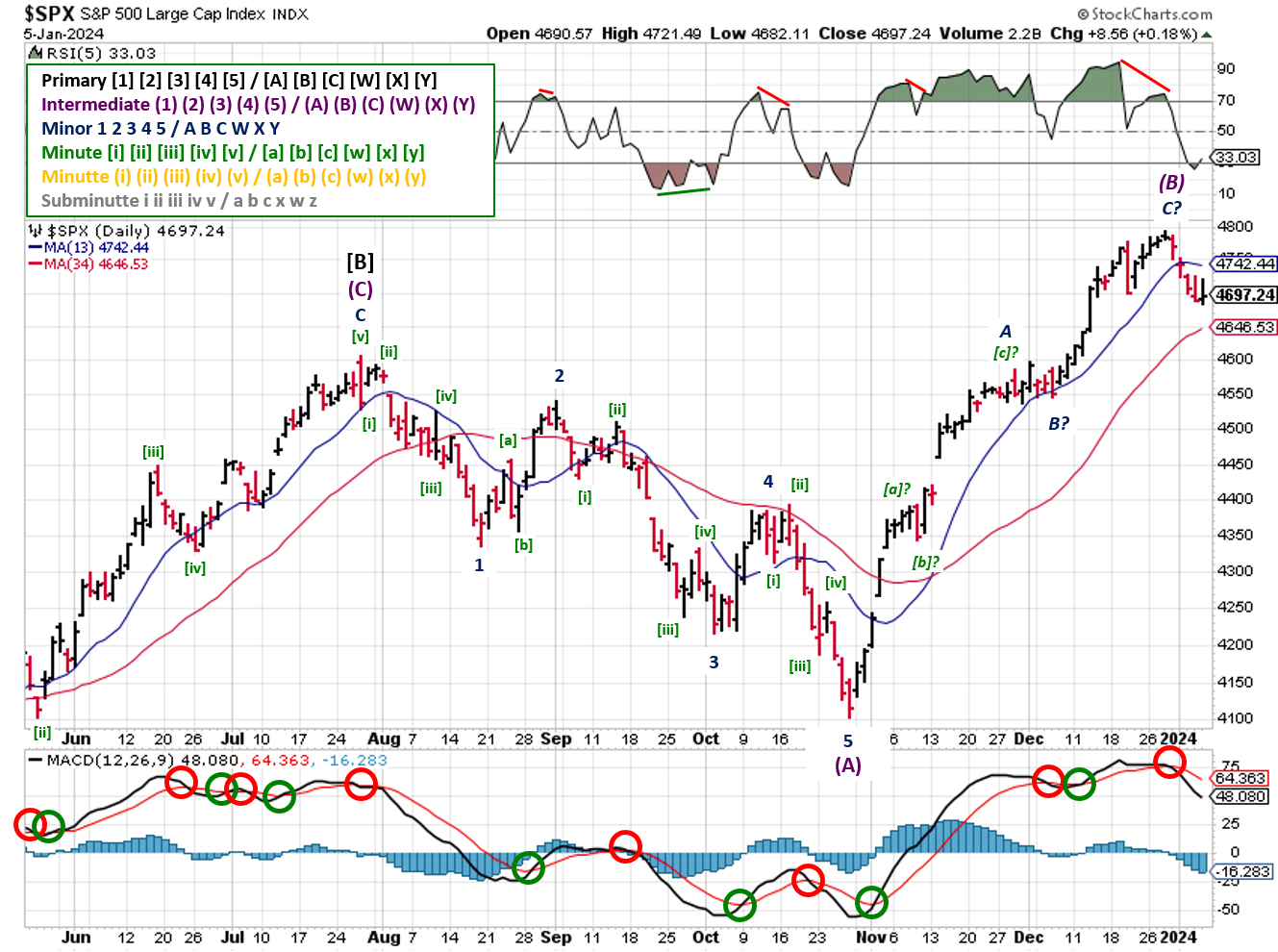This screenshot has height=952, width=1278.
Task: Click the 33.03 RSI value tag on right axis
Action: coord(1236,157)
